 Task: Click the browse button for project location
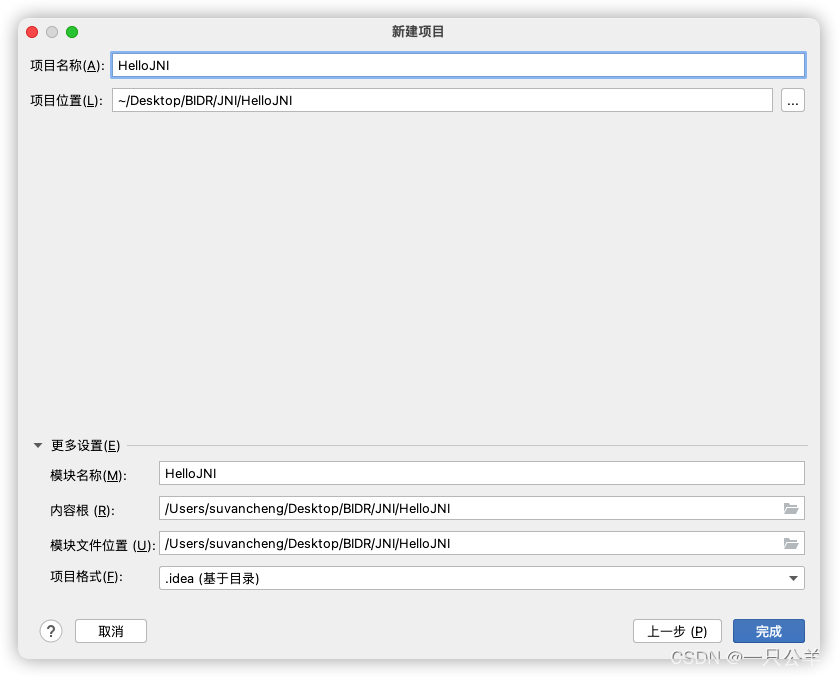coord(793,100)
